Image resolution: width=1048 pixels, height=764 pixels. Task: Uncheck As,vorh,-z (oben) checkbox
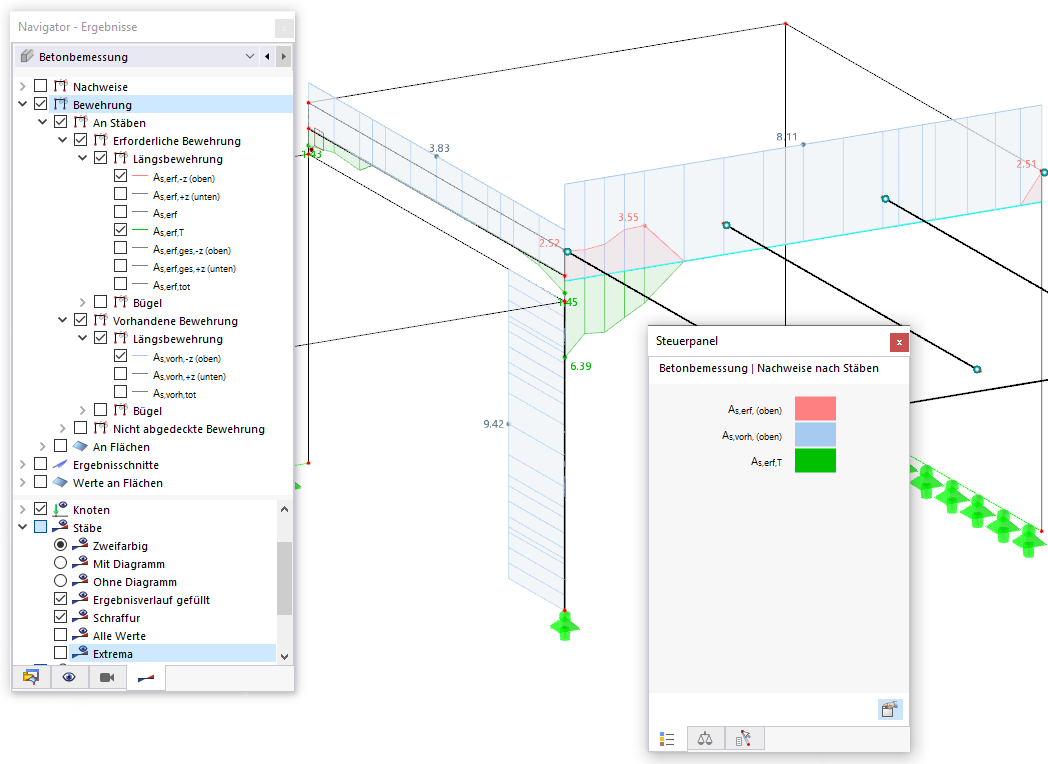pos(120,356)
